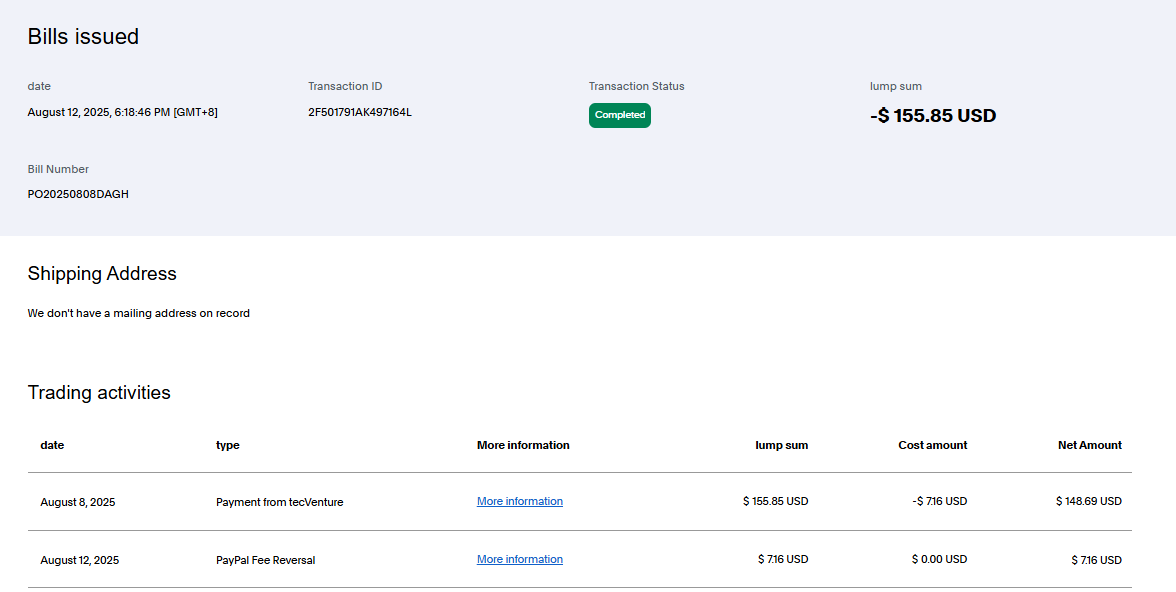
Task: Click the Cost amount column header
Action: click(932, 445)
